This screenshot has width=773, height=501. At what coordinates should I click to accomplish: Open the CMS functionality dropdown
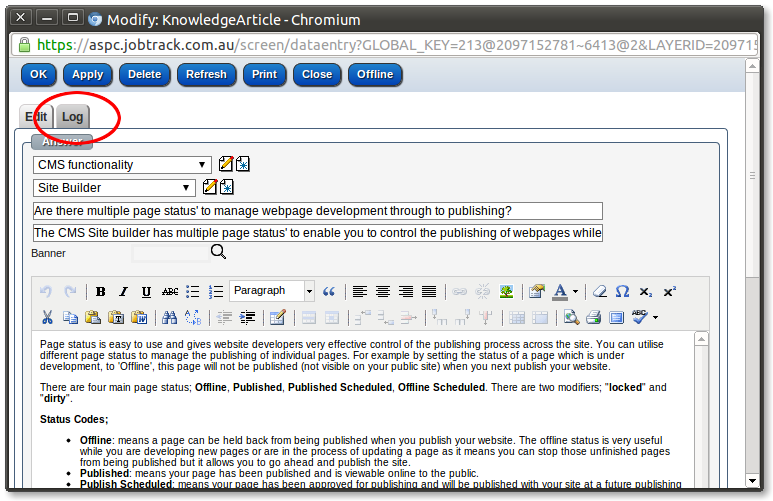[122, 164]
